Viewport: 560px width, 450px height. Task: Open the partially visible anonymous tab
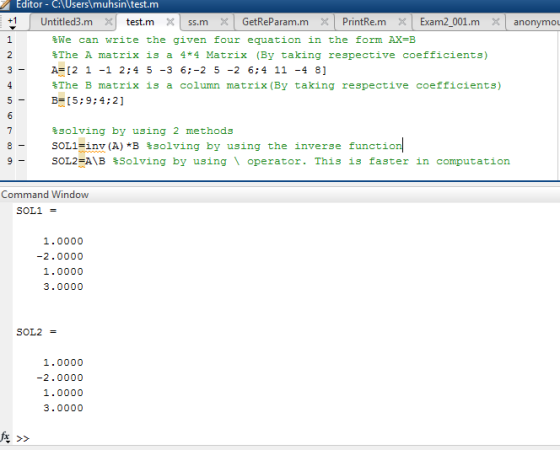[536, 22]
